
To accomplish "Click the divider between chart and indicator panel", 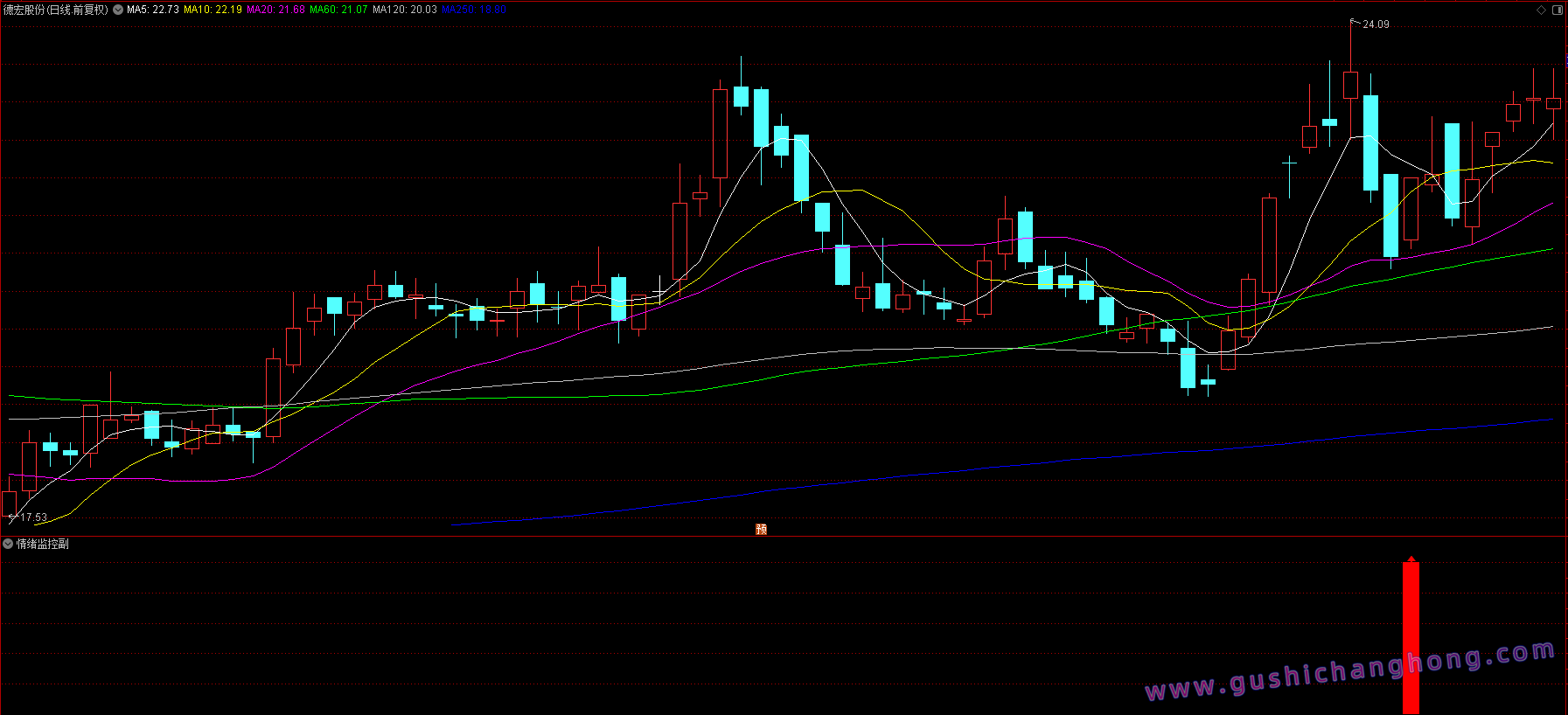I will point(784,536).
